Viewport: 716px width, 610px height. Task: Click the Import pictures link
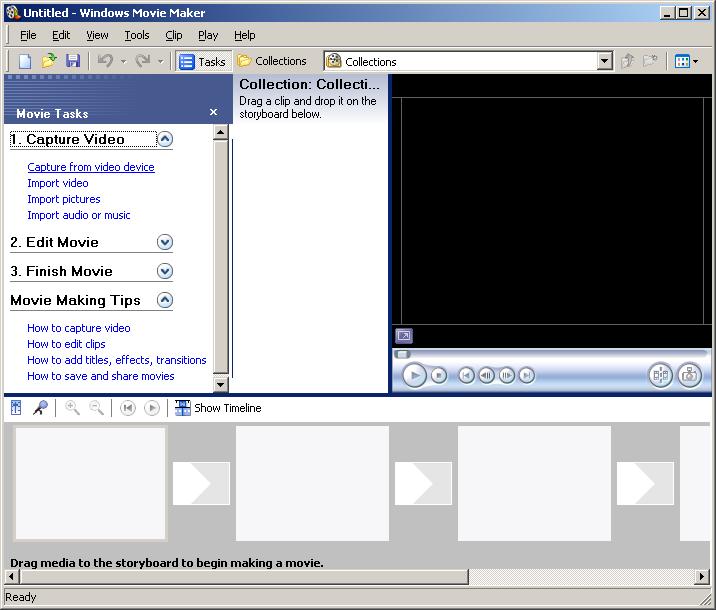point(63,199)
